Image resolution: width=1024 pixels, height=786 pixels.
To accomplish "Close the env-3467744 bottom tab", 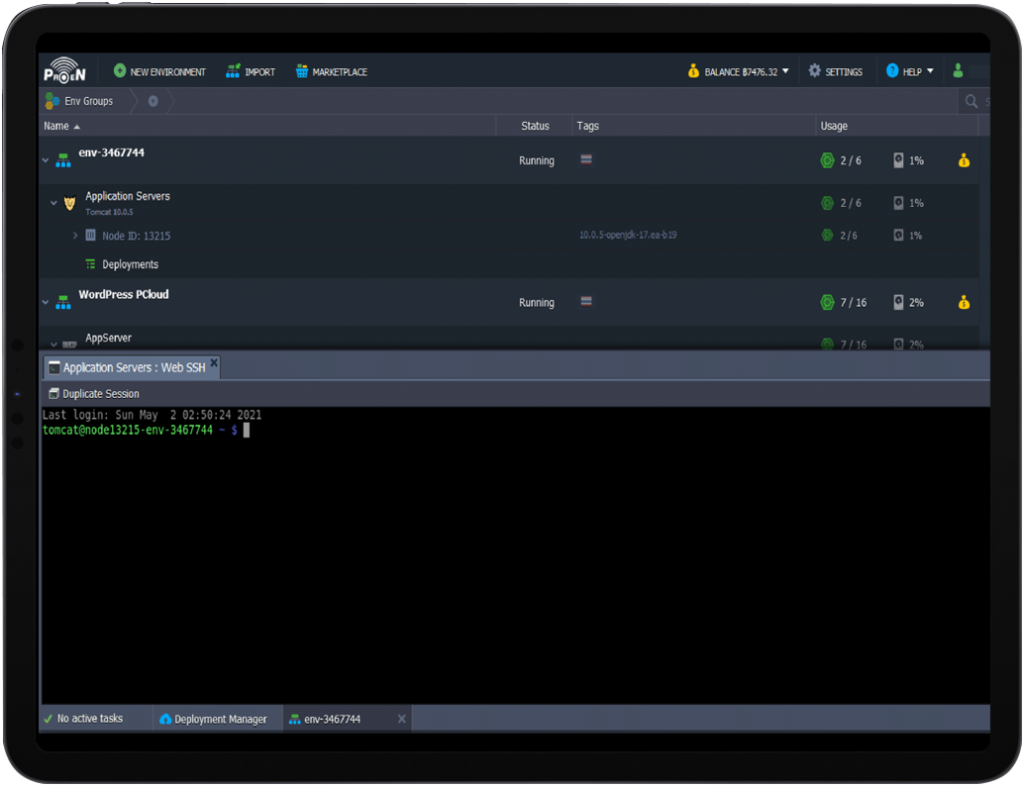I will 402,719.
